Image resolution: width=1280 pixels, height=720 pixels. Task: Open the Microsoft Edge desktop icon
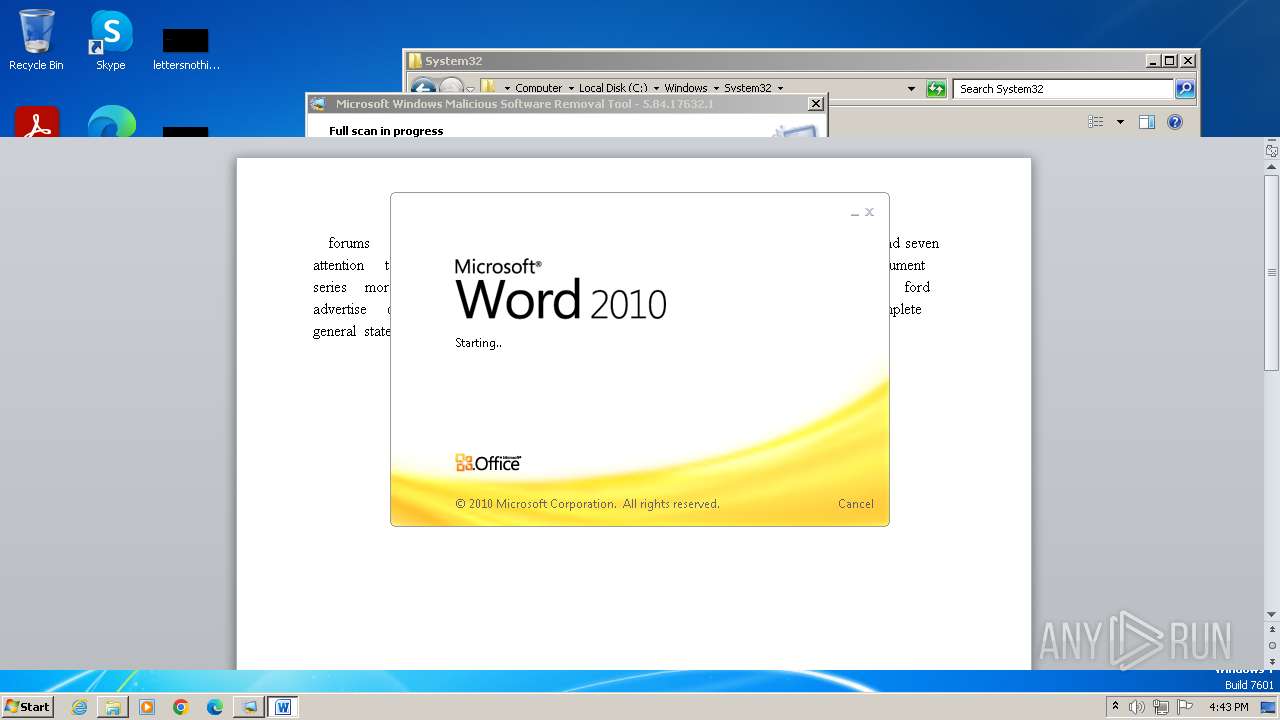click(111, 122)
